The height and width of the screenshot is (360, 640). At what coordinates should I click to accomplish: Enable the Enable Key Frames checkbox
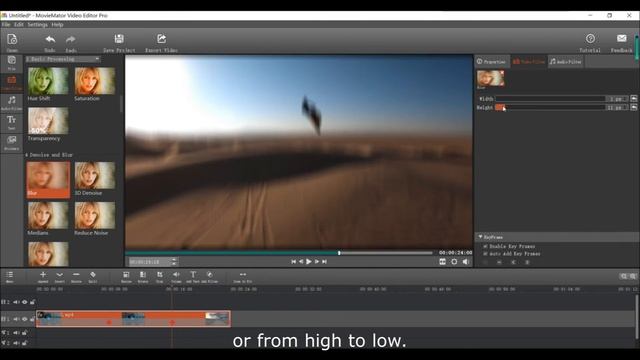[x=485, y=247]
